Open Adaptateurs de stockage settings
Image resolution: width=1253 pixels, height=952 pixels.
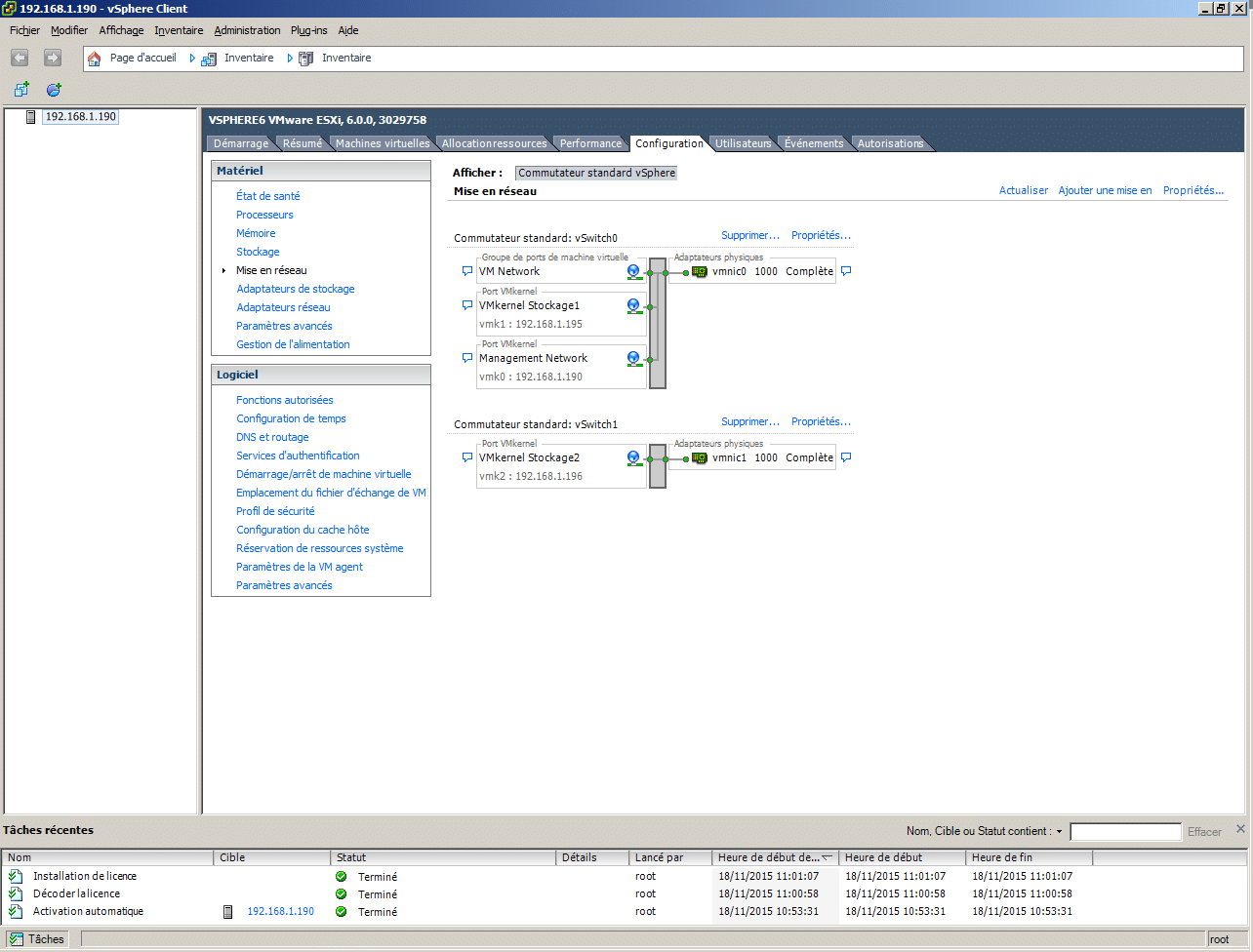[296, 289]
